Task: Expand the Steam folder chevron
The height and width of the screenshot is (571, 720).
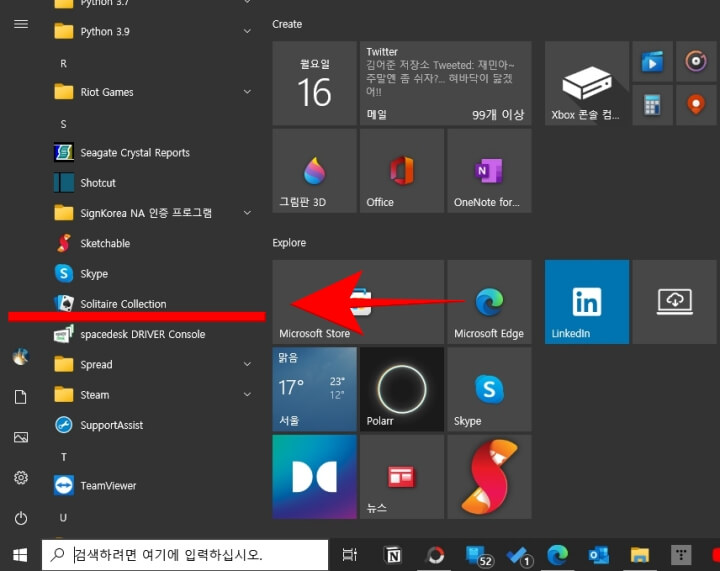Action: (x=247, y=395)
